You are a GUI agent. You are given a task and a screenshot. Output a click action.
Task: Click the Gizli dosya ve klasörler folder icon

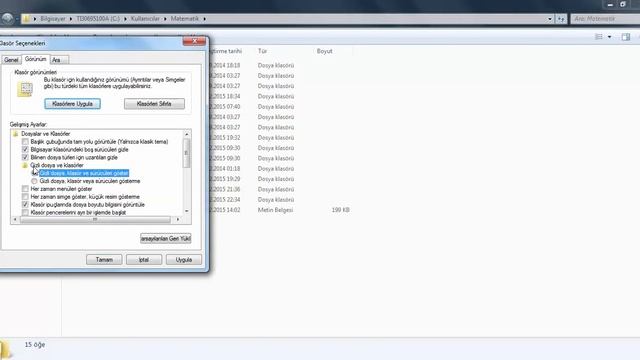(x=24, y=165)
